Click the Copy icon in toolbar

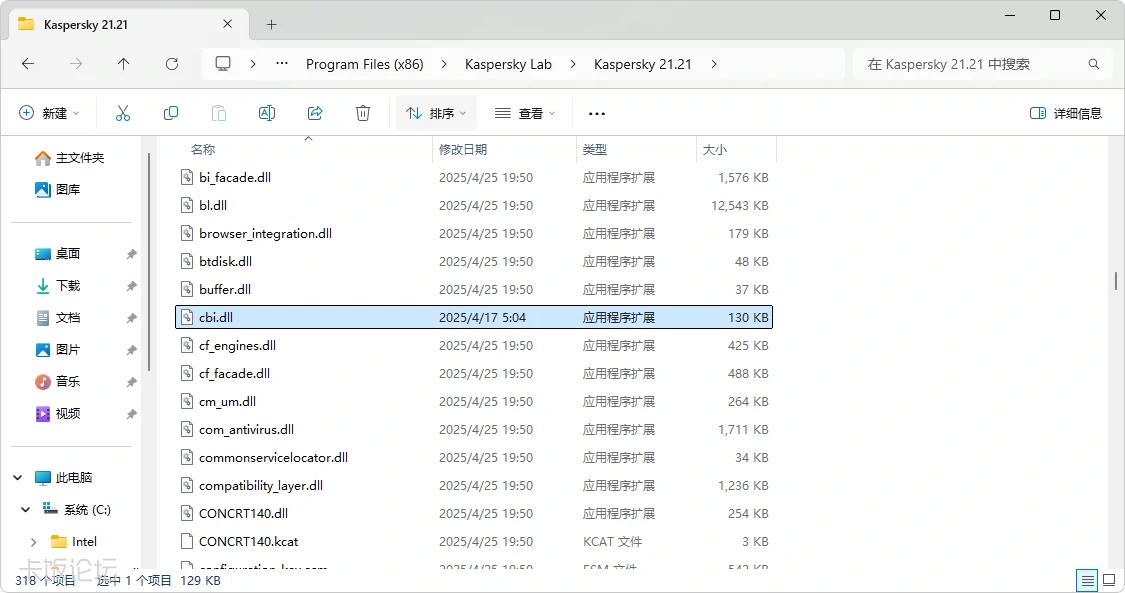(x=171, y=114)
